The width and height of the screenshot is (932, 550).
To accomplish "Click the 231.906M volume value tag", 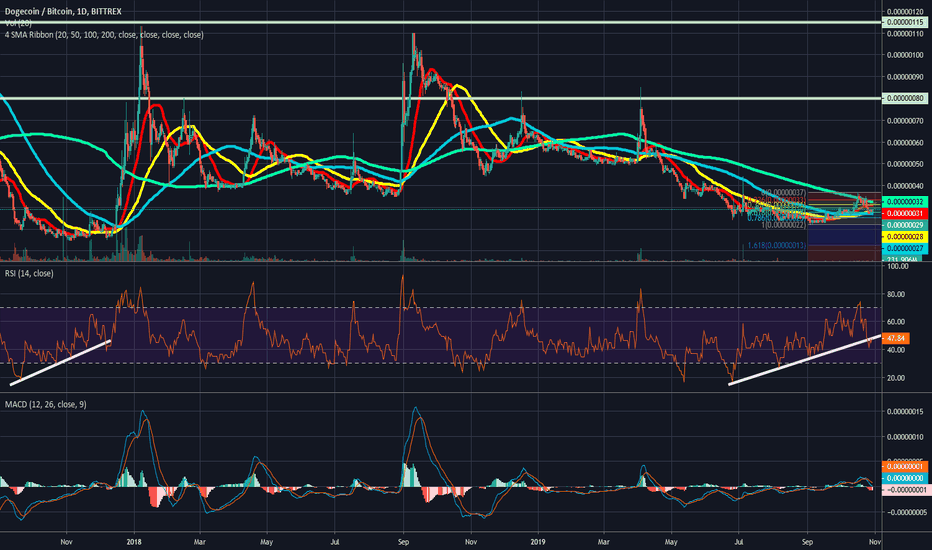I will 901,259.
